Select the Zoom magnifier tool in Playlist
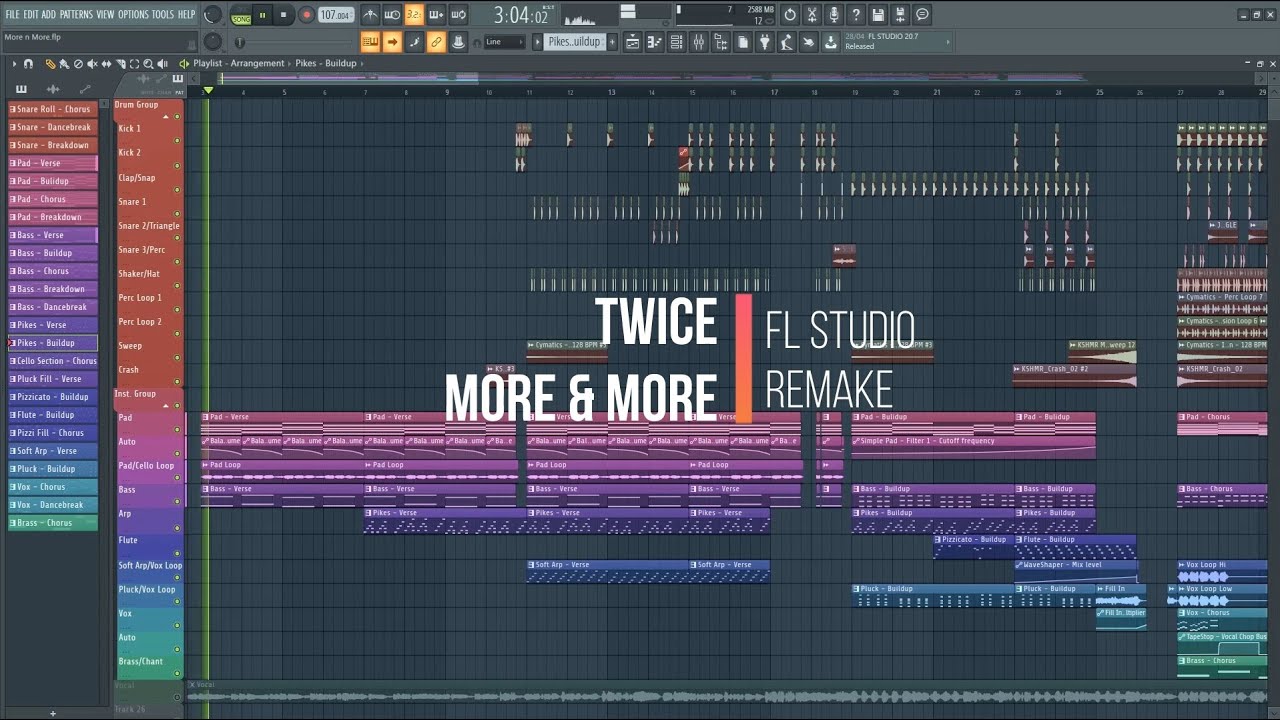This screenshot has height=720, width=1280. (148, 64)
